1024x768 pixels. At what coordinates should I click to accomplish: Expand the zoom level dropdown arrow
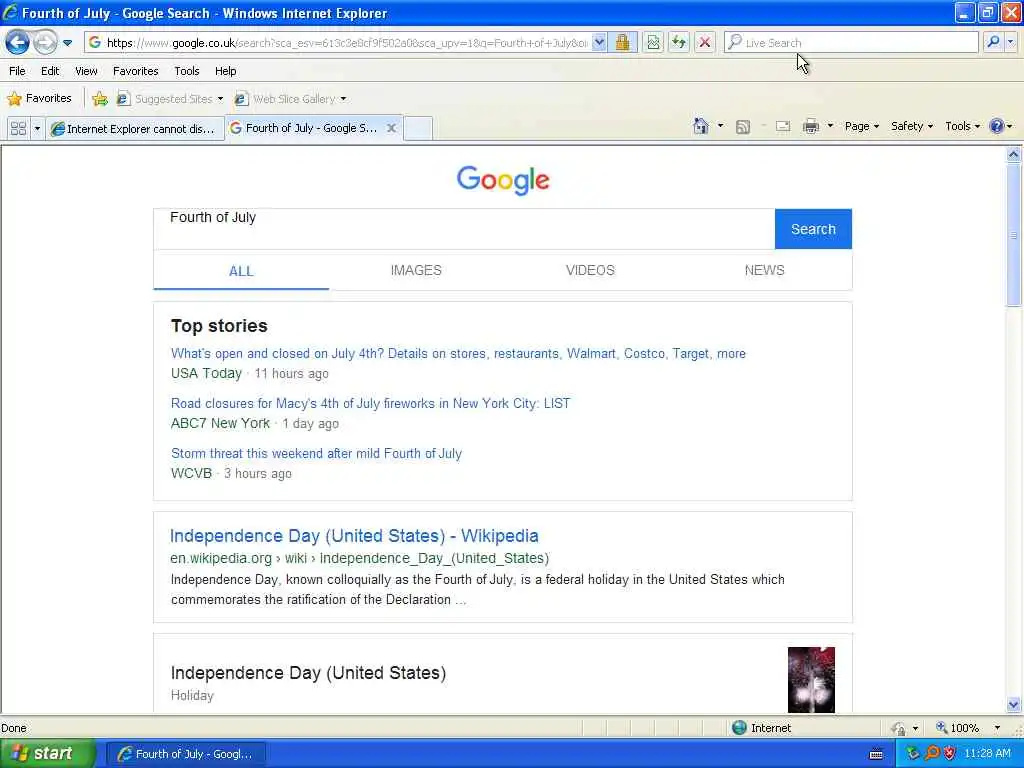[997, 728]
